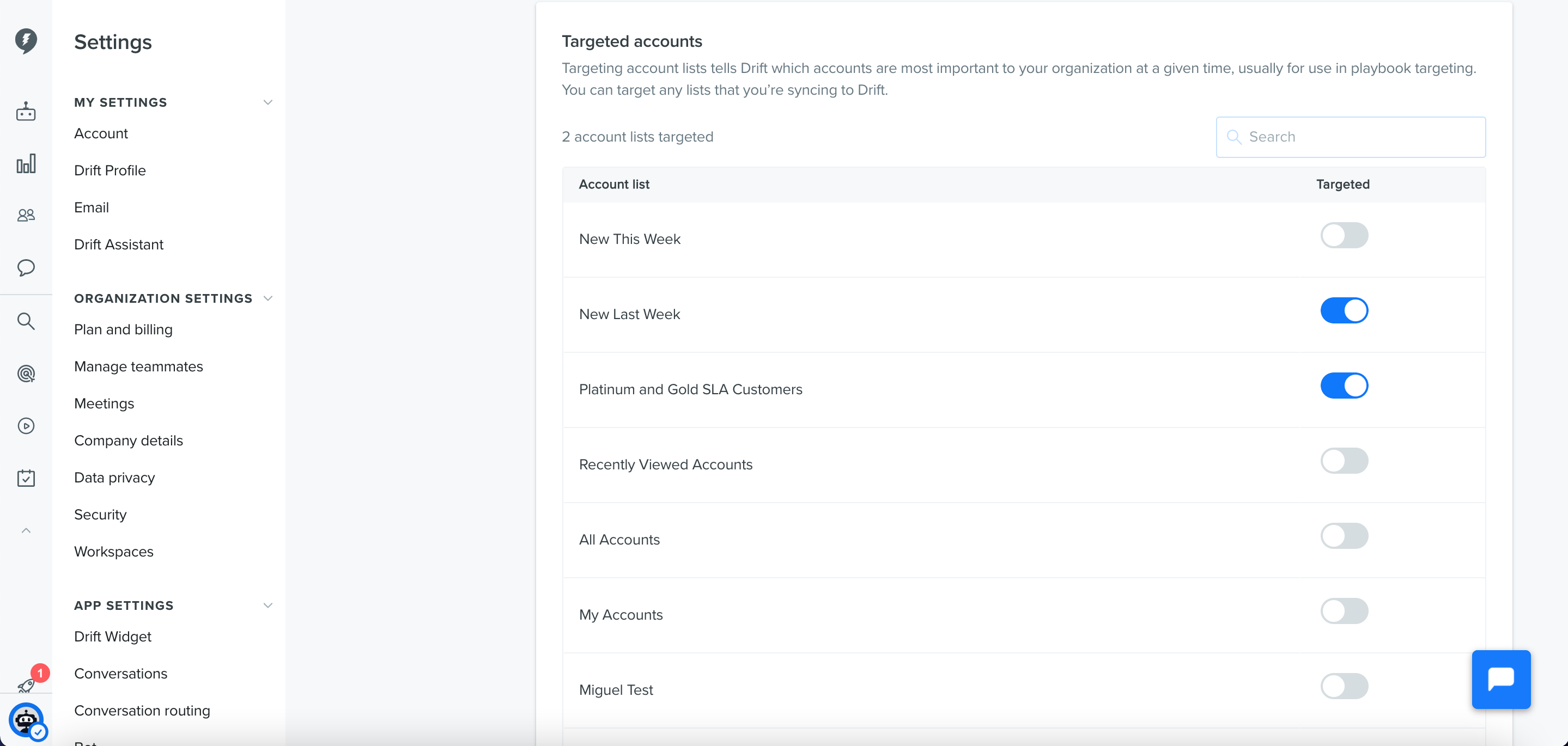1568x746 pixels.
Task: Enable Recently Viewed Accounts toggle
Action: pos(1344,461)
